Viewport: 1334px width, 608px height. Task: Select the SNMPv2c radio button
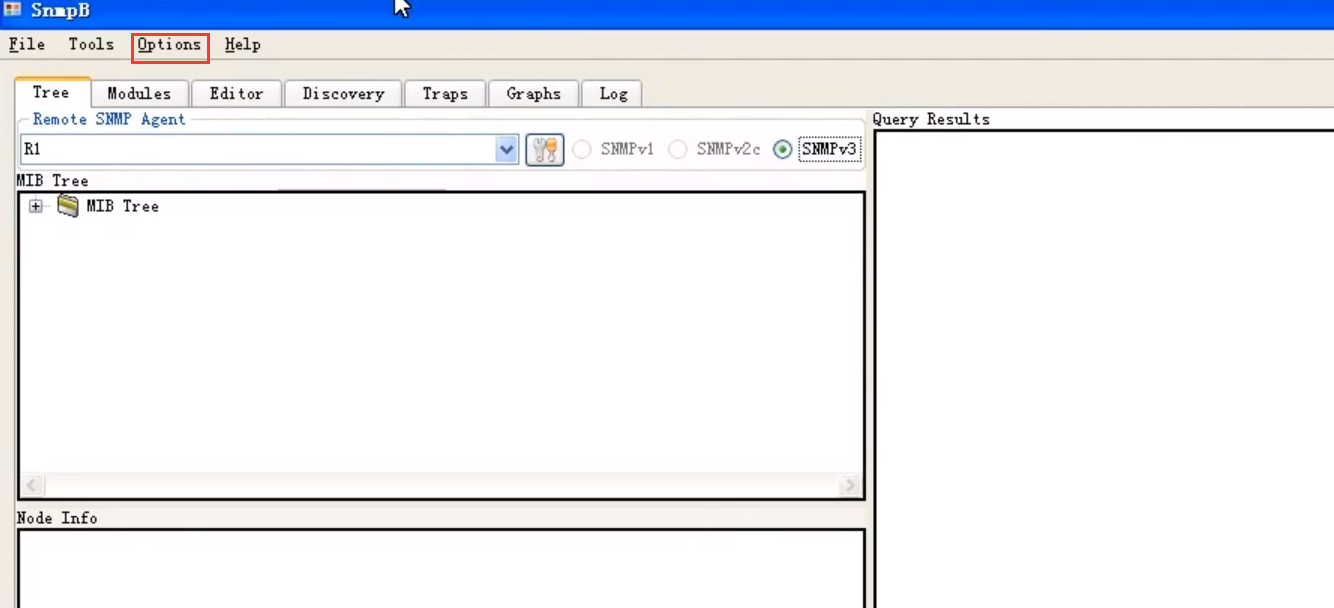[x=679, y=148]
